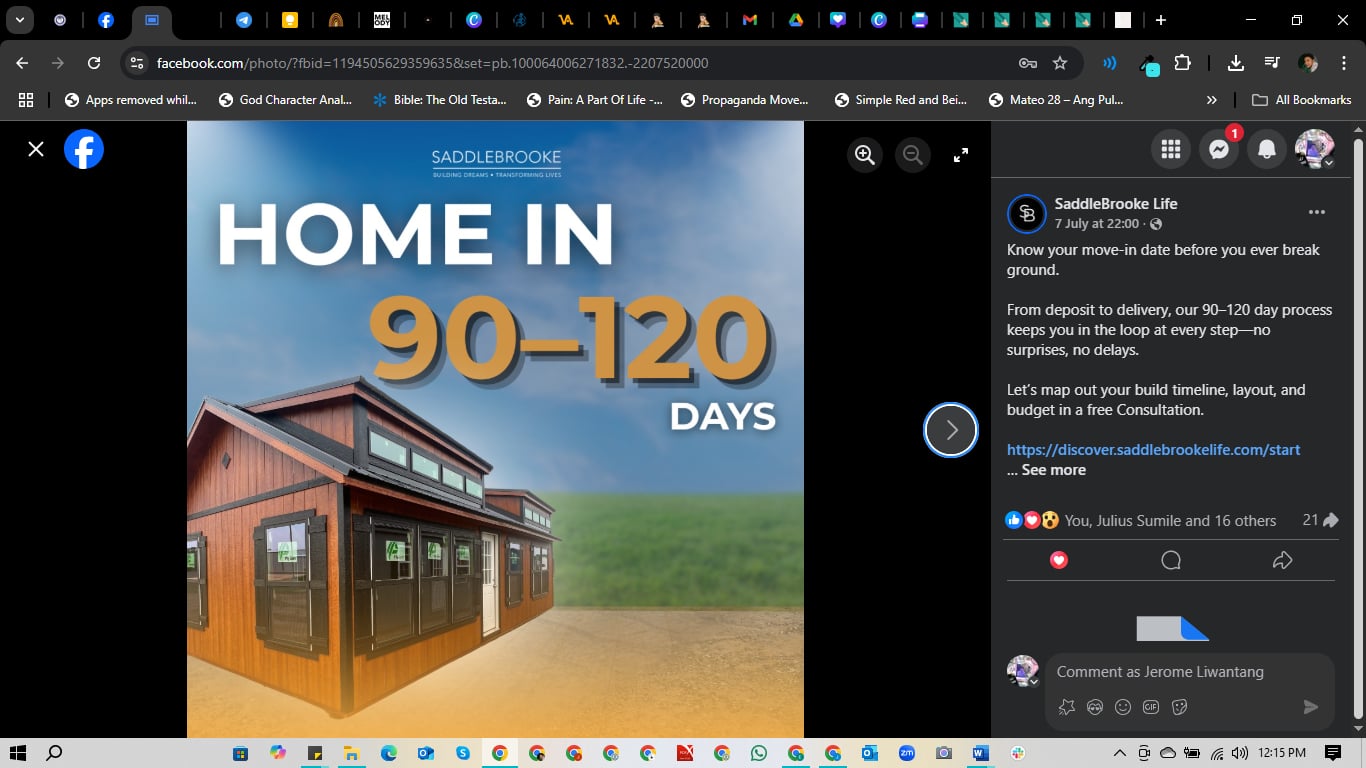The height and width of the screenshot is (768, 1366).
Task: Open the Mateo 28 – Ang Pul... bookmark
Action: (x=1055, y=100)
